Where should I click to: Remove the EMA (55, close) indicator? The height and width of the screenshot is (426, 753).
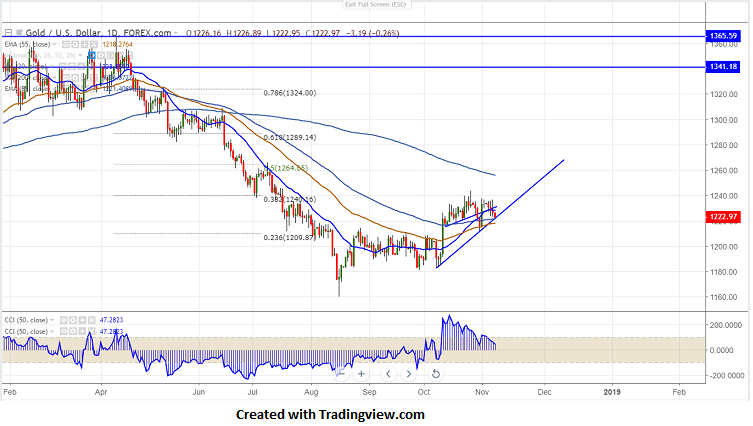[x=94, y=44]
